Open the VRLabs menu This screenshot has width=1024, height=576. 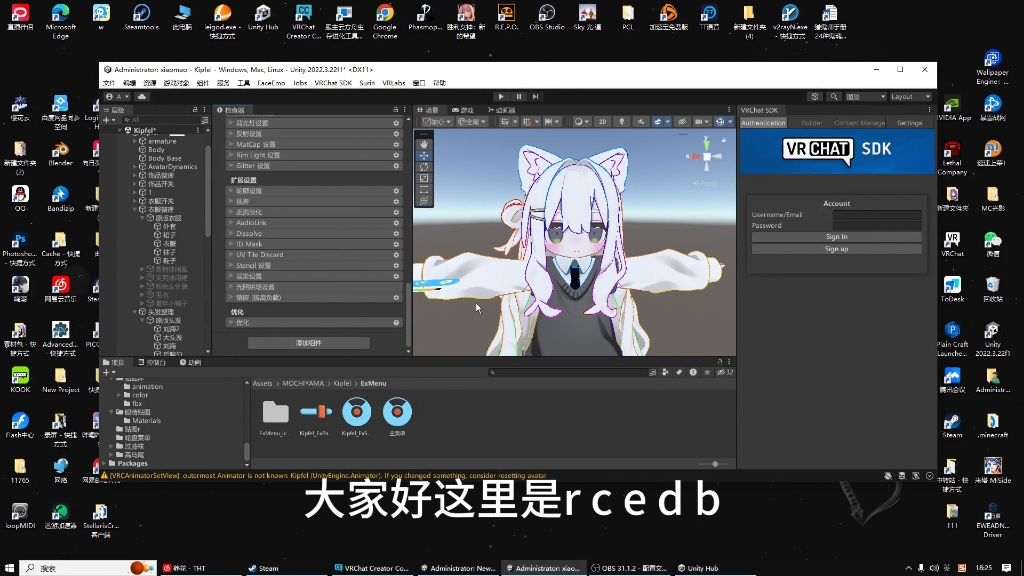tap(394, 83)
